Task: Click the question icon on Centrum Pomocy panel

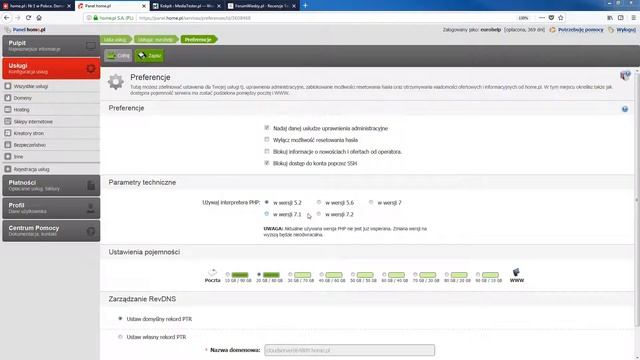Action: tap(91, 231)
